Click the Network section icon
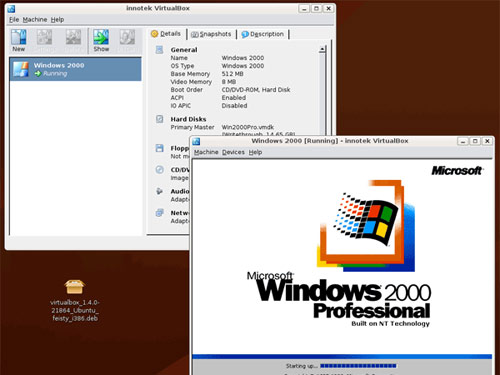The height and width of the screenshot is (375, 500). click(160, 213)
